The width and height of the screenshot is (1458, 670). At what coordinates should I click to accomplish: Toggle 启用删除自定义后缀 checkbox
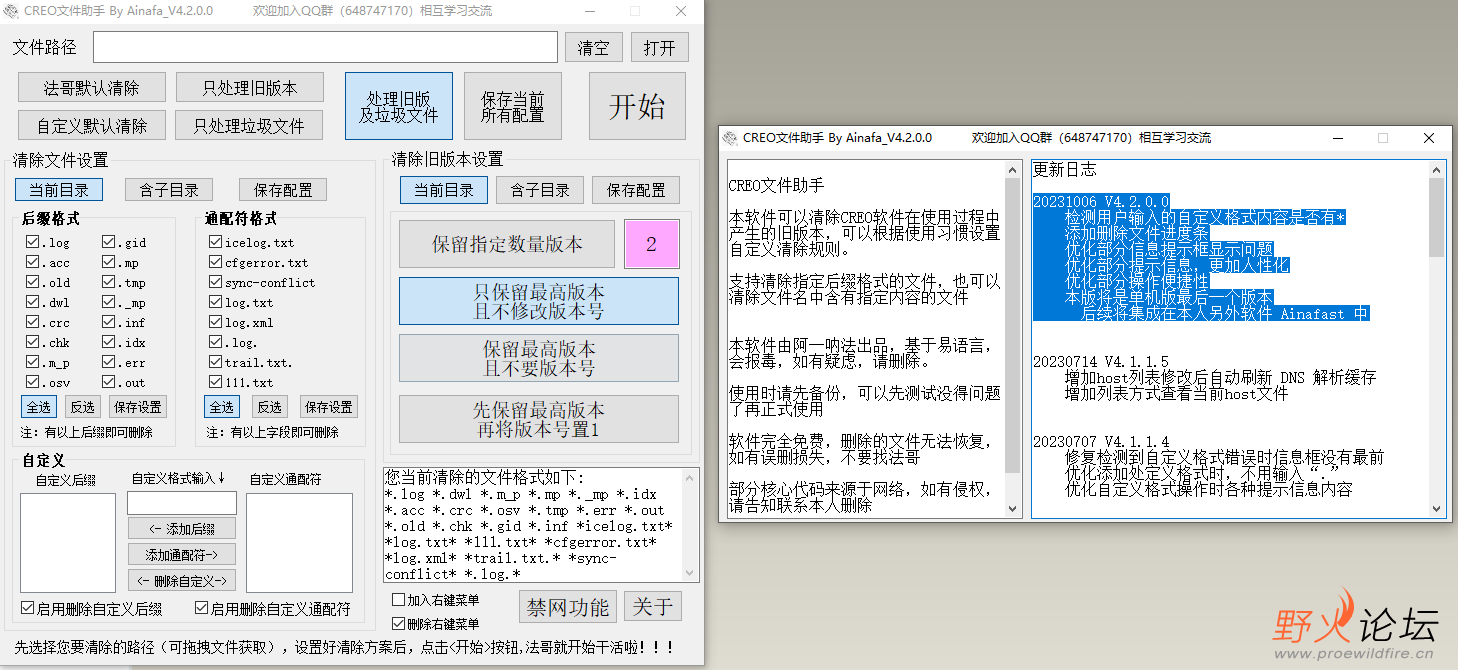27,608
